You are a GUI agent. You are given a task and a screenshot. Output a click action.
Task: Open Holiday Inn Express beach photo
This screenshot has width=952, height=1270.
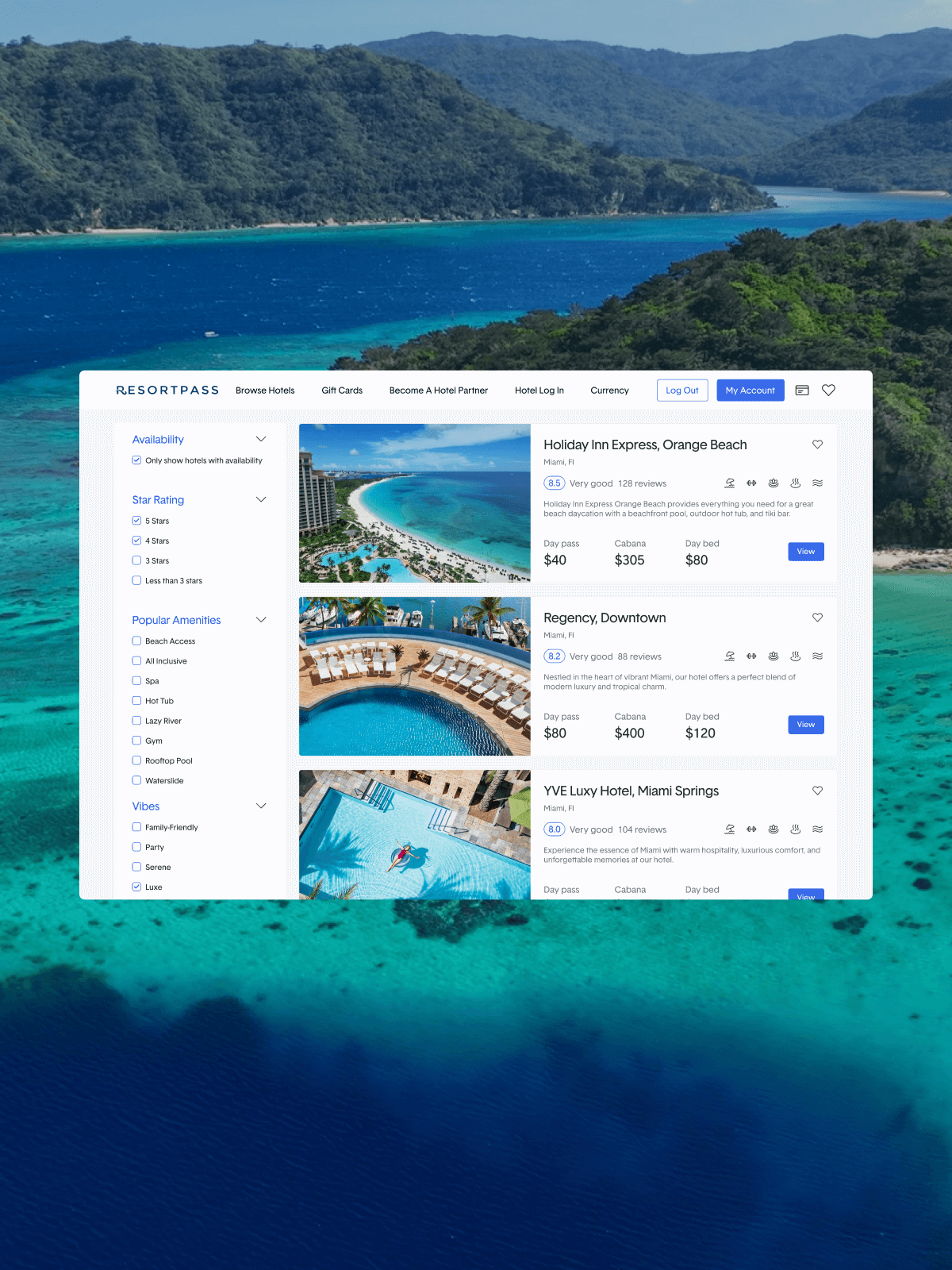(415, 503)
